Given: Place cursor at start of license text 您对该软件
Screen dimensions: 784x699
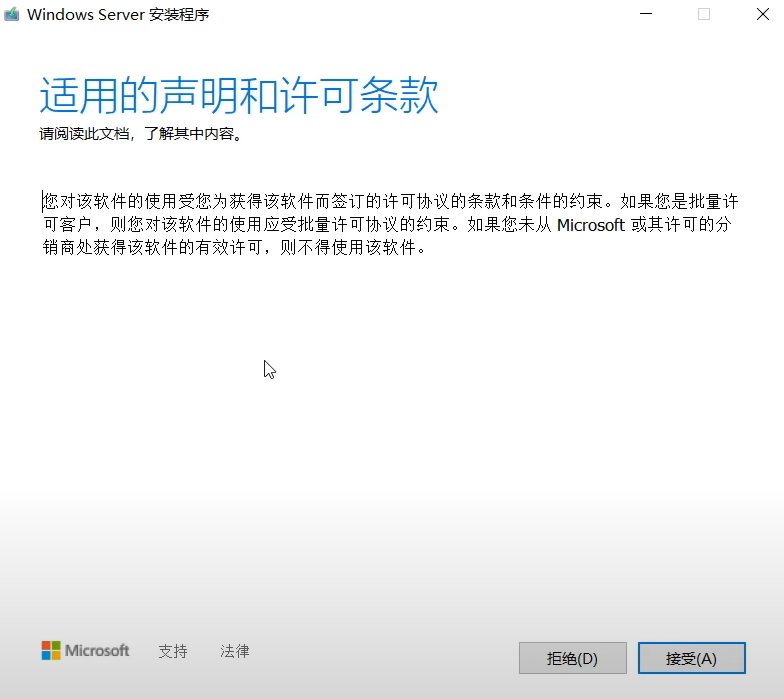Looking at the screenshot, I should (45, 200).
